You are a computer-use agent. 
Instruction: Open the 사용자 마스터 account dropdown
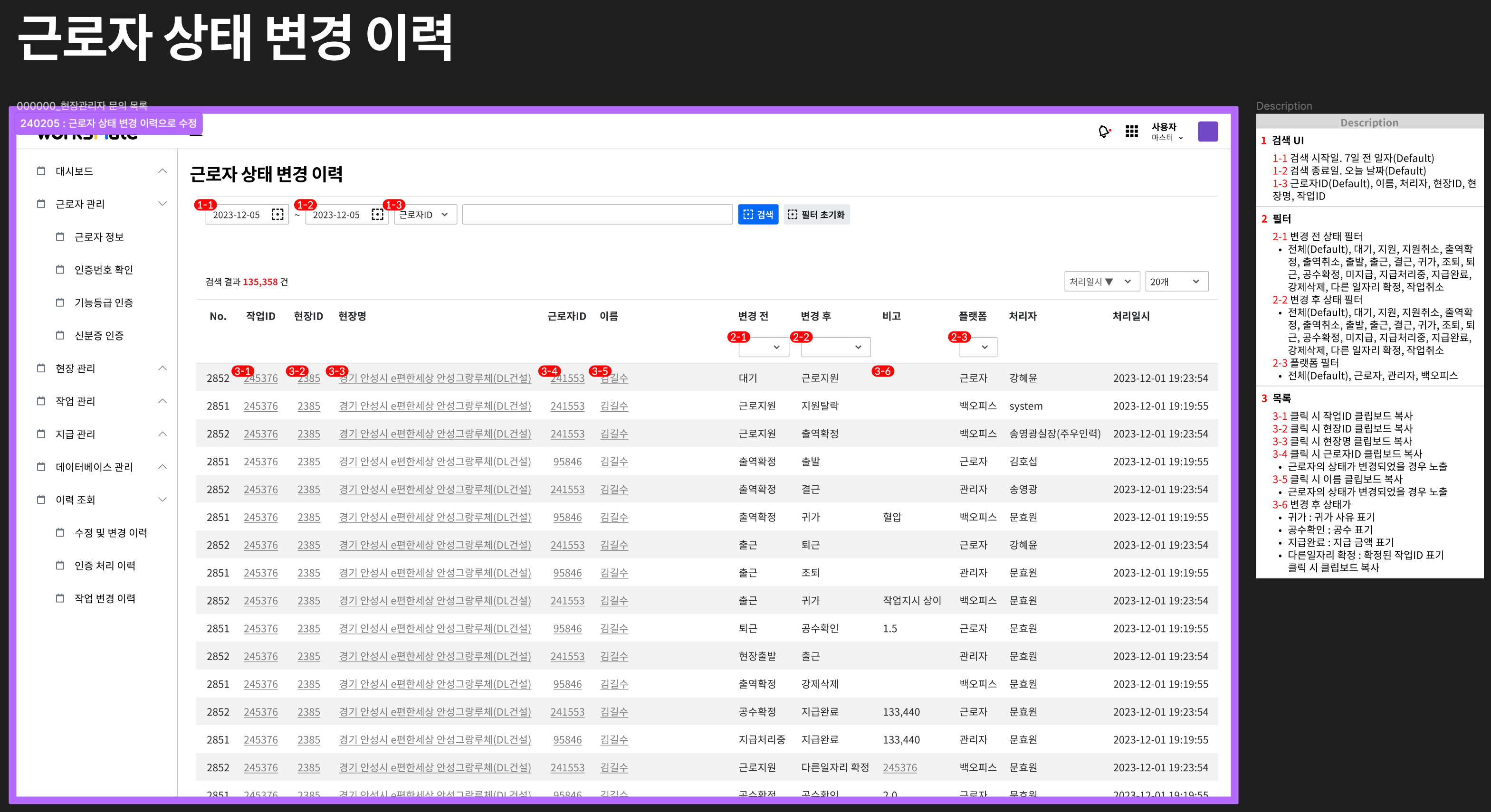[x=1167, y=132]
